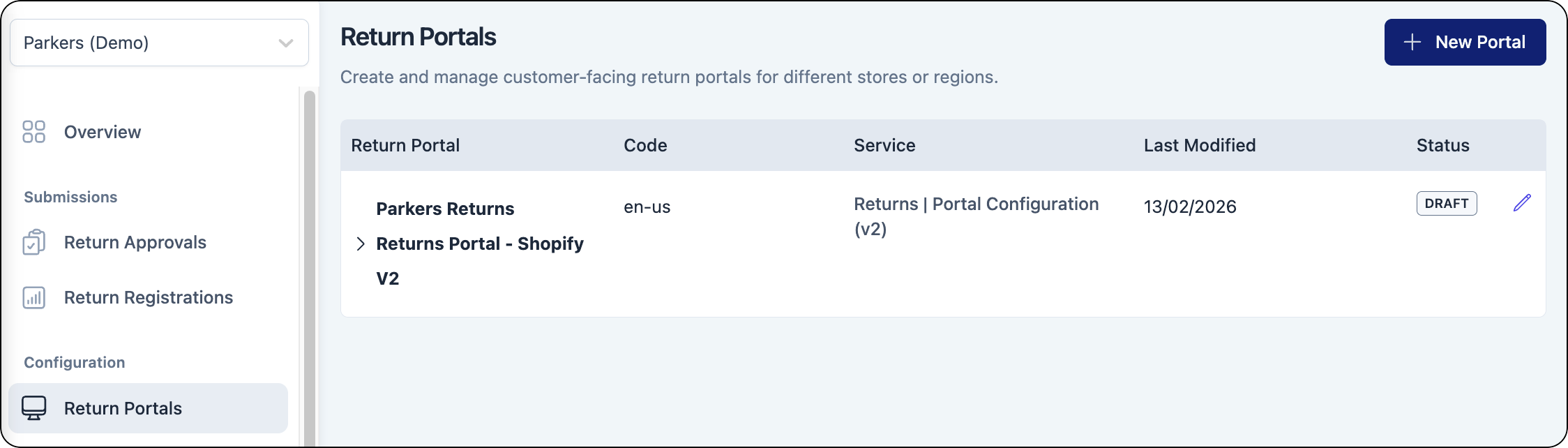Click the DRAFT status badge

point(1447,203)
